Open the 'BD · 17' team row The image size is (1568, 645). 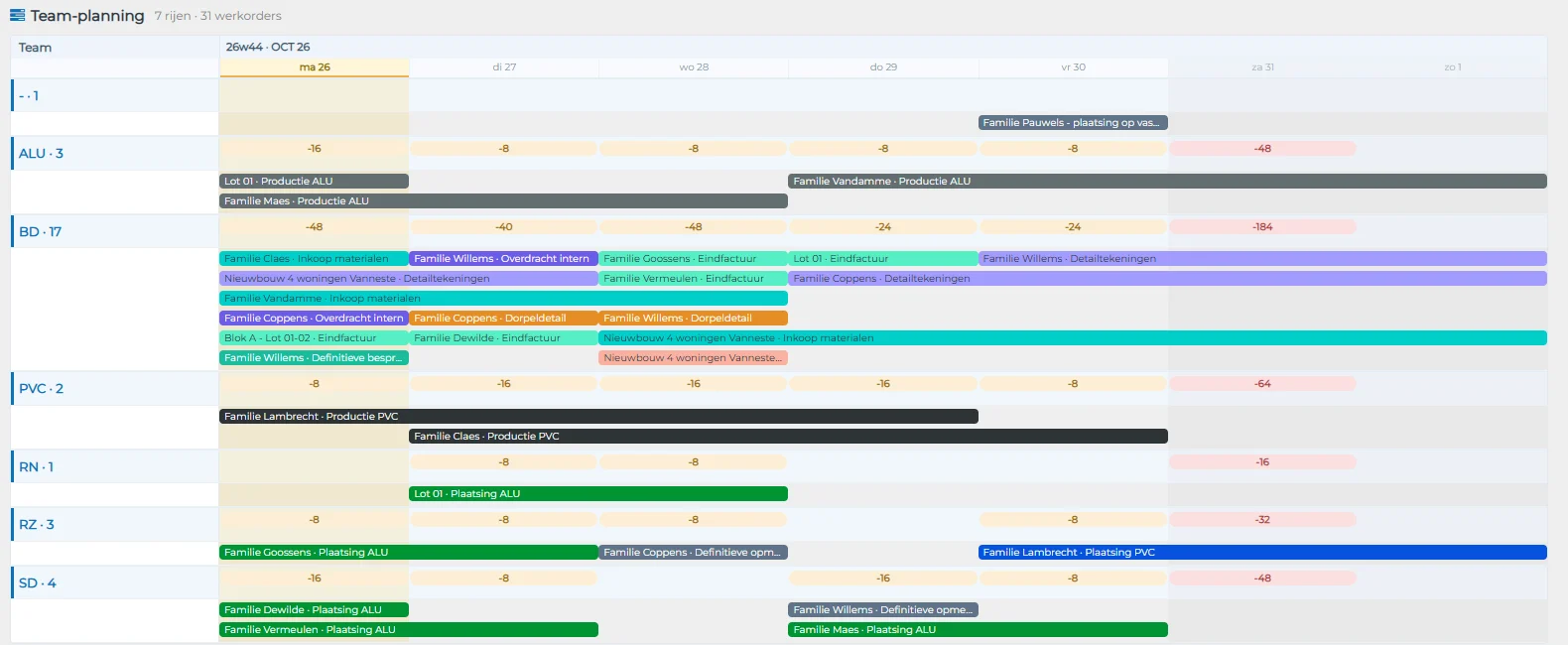[114, 231]
